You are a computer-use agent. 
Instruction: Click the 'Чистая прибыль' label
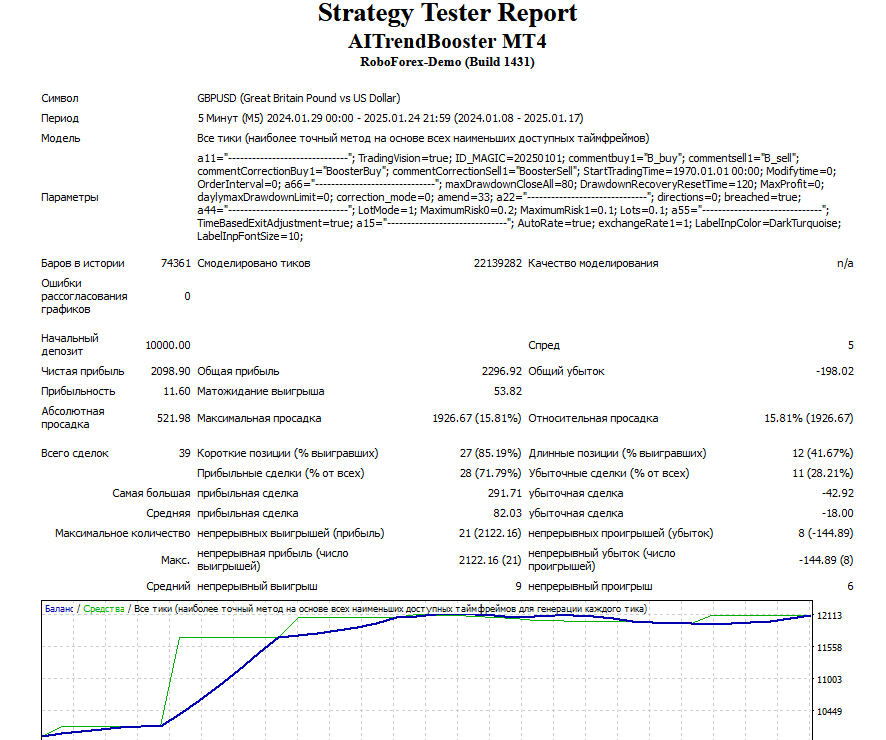point(82,371)
